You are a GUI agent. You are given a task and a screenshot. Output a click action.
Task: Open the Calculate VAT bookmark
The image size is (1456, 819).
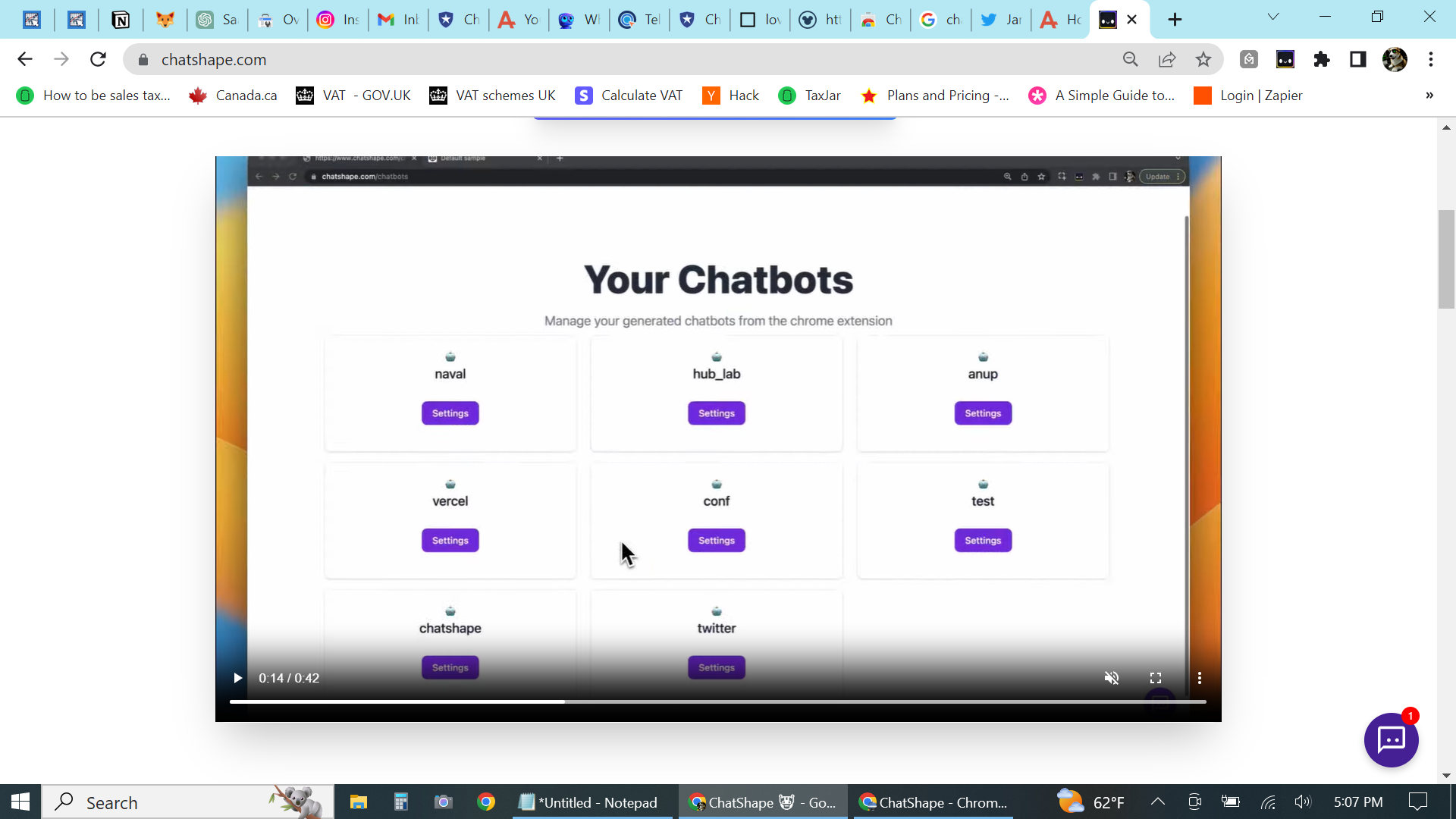point(629,96)
